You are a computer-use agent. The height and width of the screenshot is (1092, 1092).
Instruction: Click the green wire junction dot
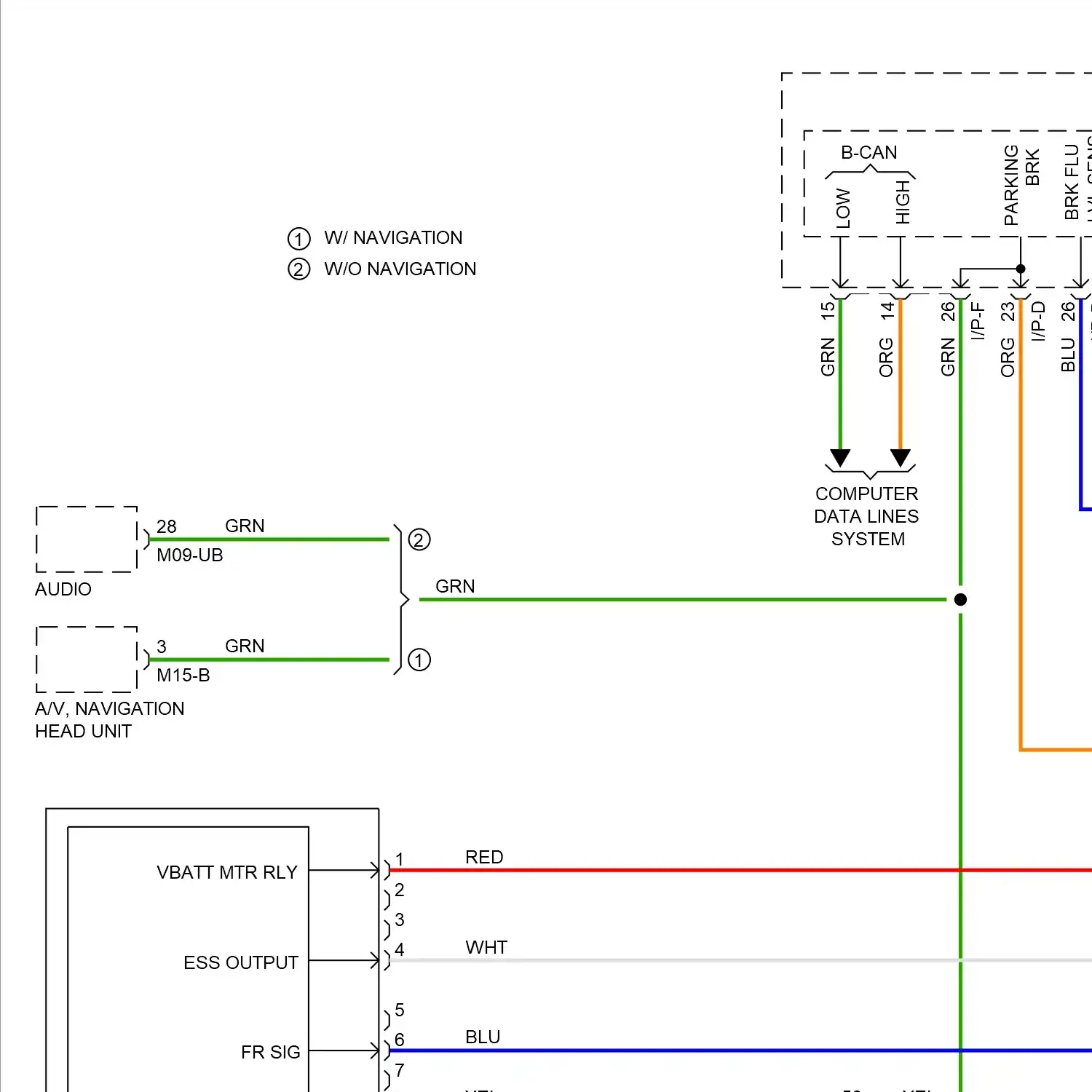point(961,600)
